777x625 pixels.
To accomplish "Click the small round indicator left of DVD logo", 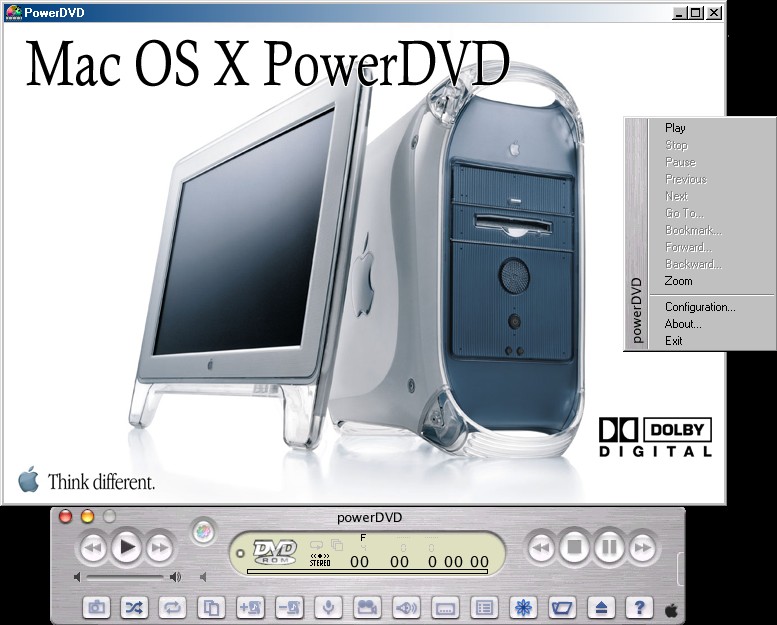I will 241,553.
